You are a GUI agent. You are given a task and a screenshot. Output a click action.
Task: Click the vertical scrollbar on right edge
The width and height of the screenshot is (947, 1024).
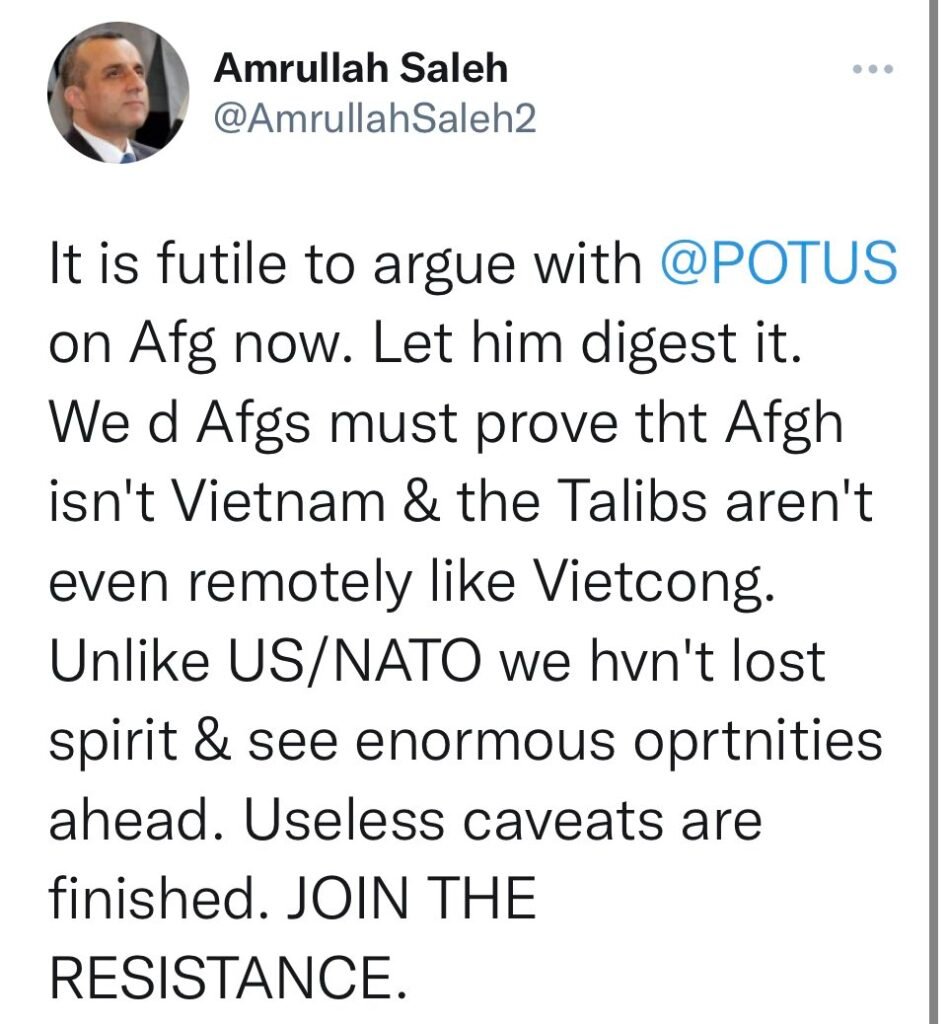tap(933, 512)
